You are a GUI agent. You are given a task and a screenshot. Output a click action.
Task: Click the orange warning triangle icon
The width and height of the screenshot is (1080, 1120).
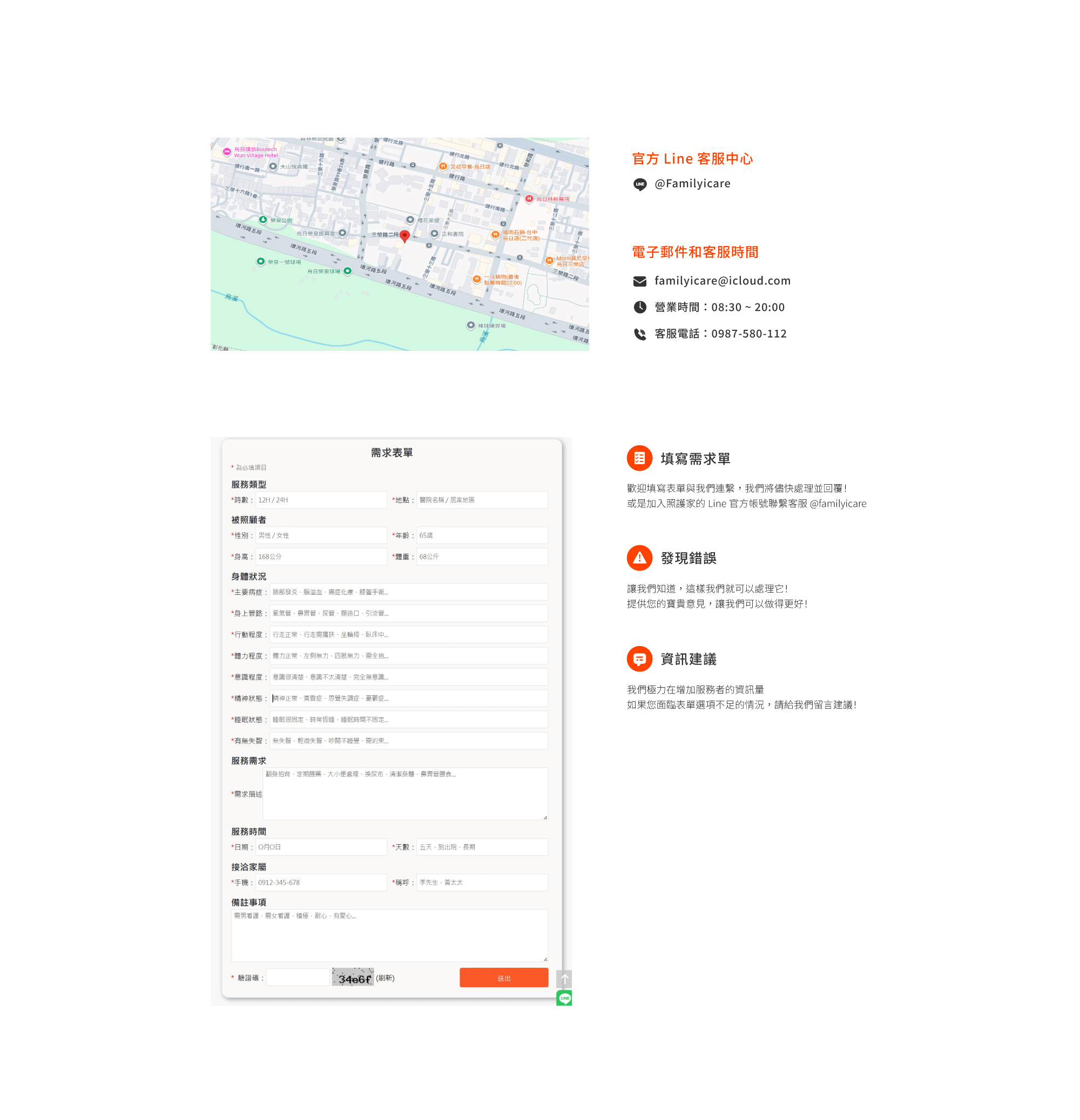pos(639,558)
